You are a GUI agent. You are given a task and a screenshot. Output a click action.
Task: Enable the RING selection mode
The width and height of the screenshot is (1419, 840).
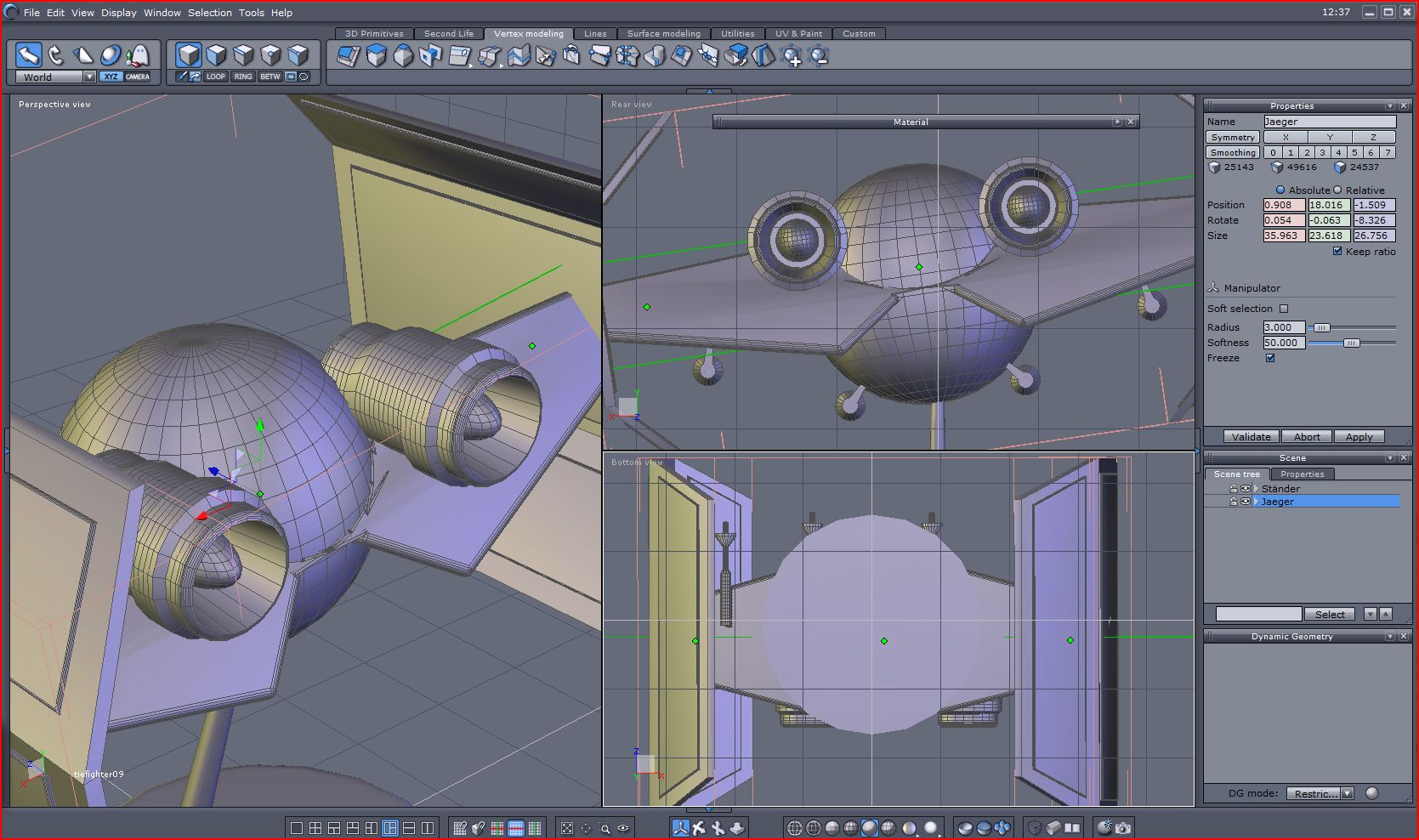(x=243, y=77)
